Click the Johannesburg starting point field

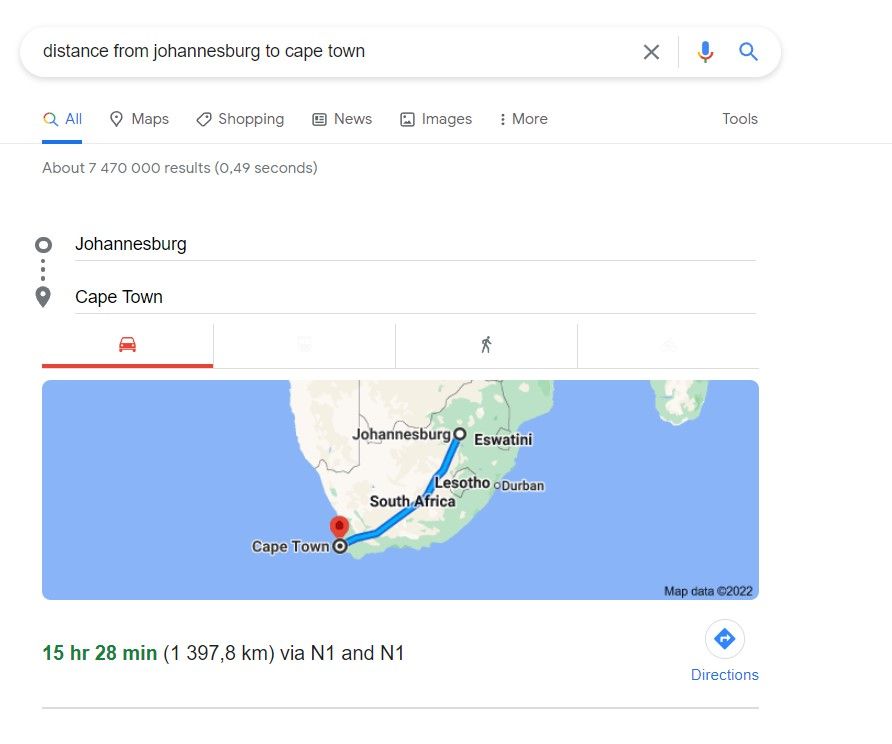coord(200,243)
